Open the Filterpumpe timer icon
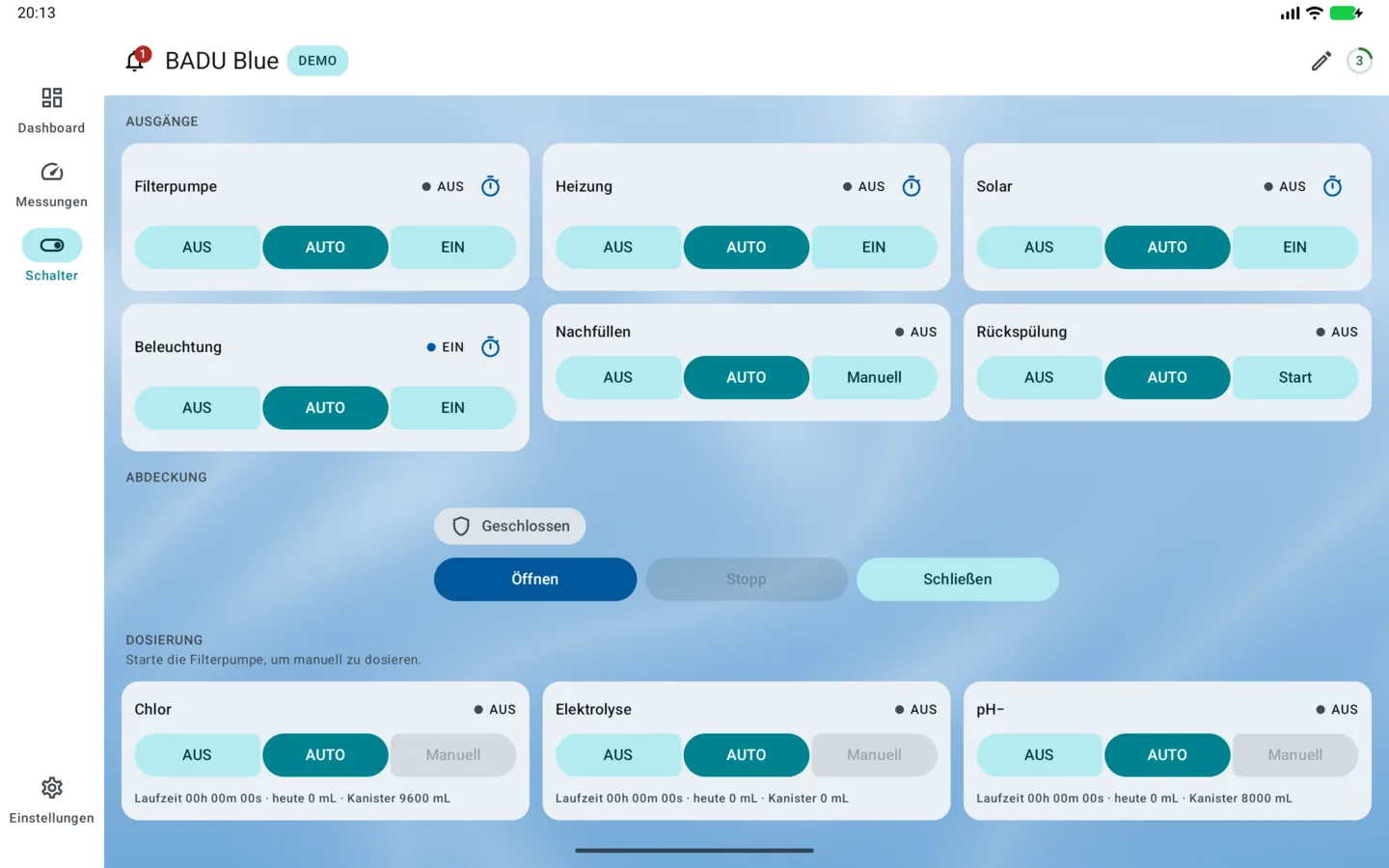 pyautogui.click(x=490, y=186)
